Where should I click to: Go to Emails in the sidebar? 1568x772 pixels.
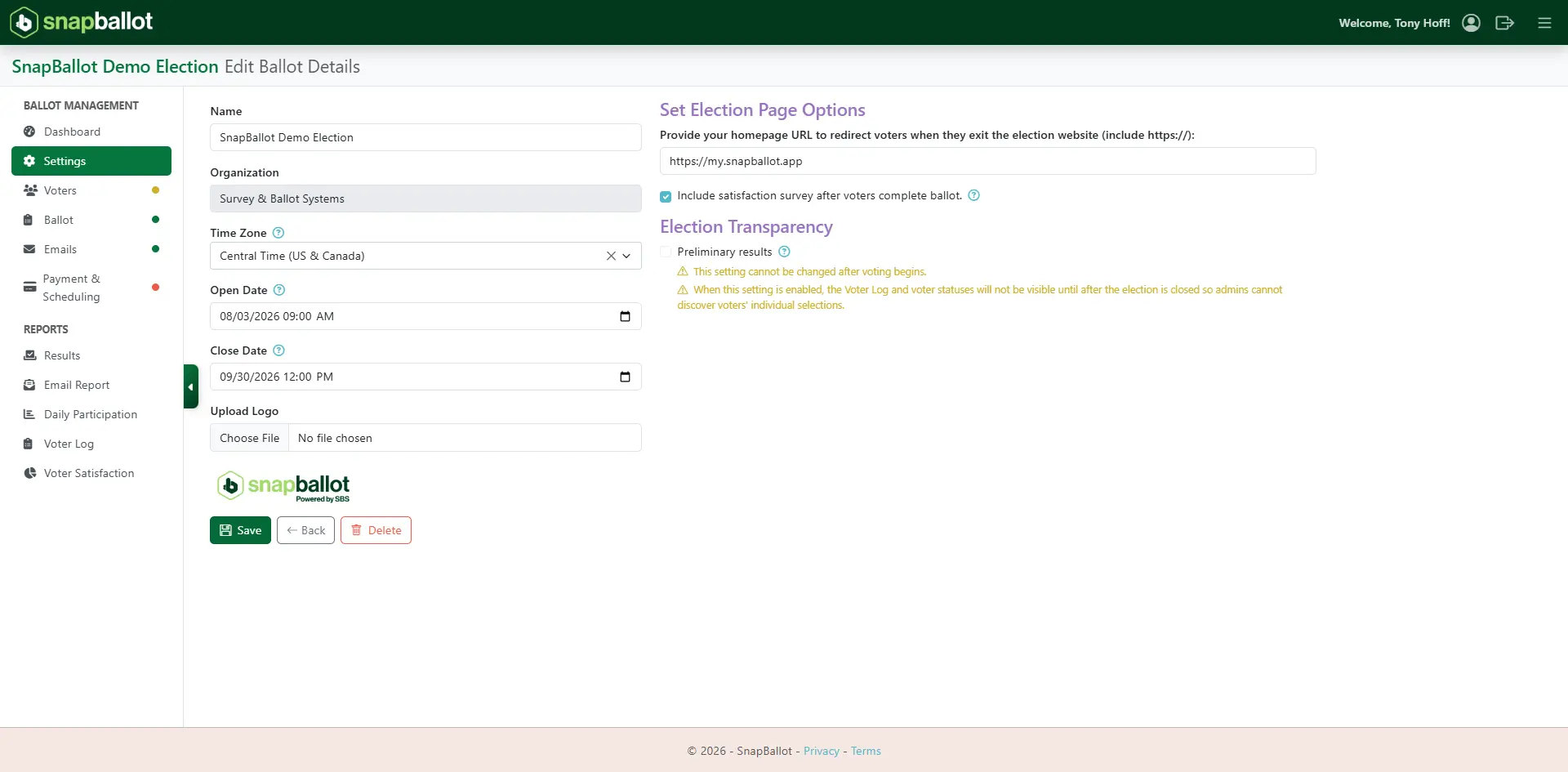pos(91,249)
